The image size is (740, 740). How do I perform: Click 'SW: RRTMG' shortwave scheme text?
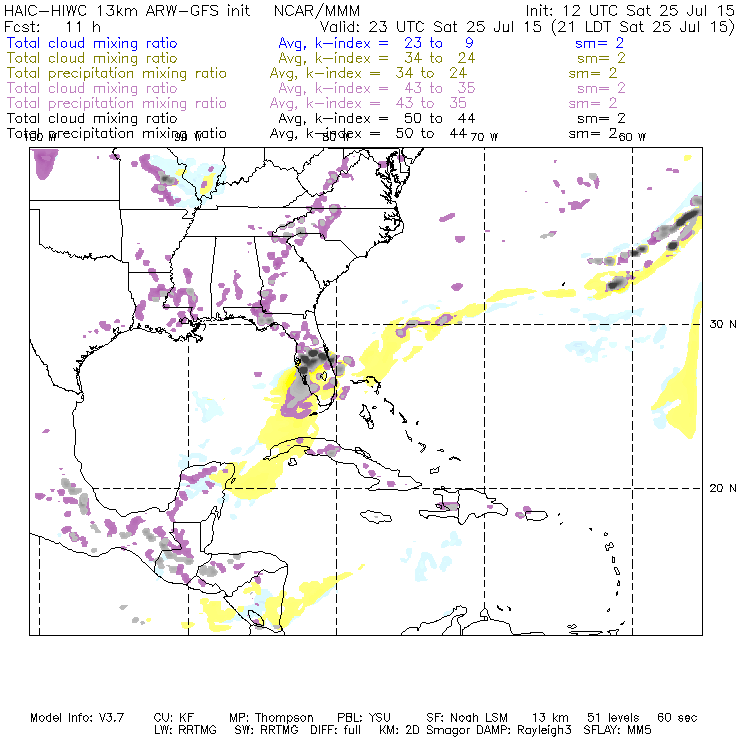[x=266, y=730]
